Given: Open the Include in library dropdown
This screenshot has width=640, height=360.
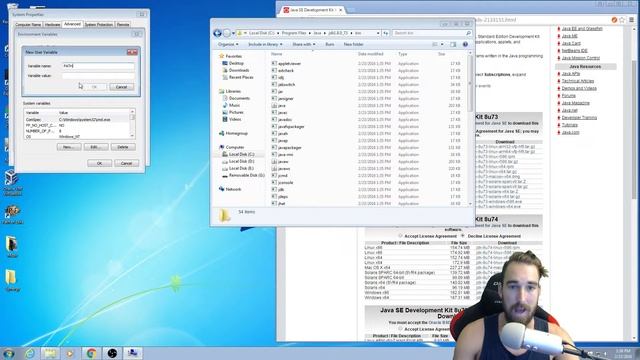Looking at the screenshot, I should pyautogui.click(x=265, y=44).
